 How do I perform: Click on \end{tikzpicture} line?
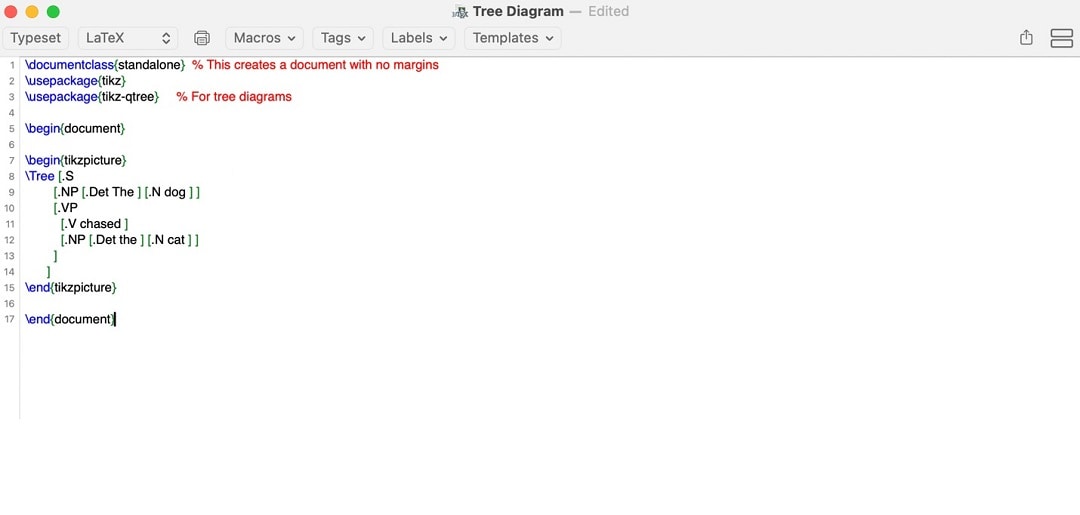click(x=71, y=287)
